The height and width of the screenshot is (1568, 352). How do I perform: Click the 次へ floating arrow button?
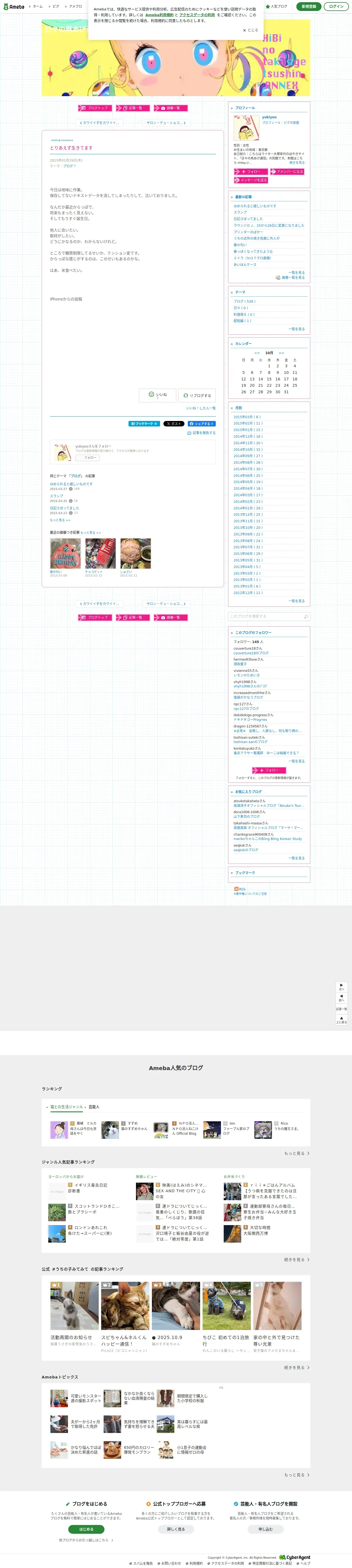[342, 987]
